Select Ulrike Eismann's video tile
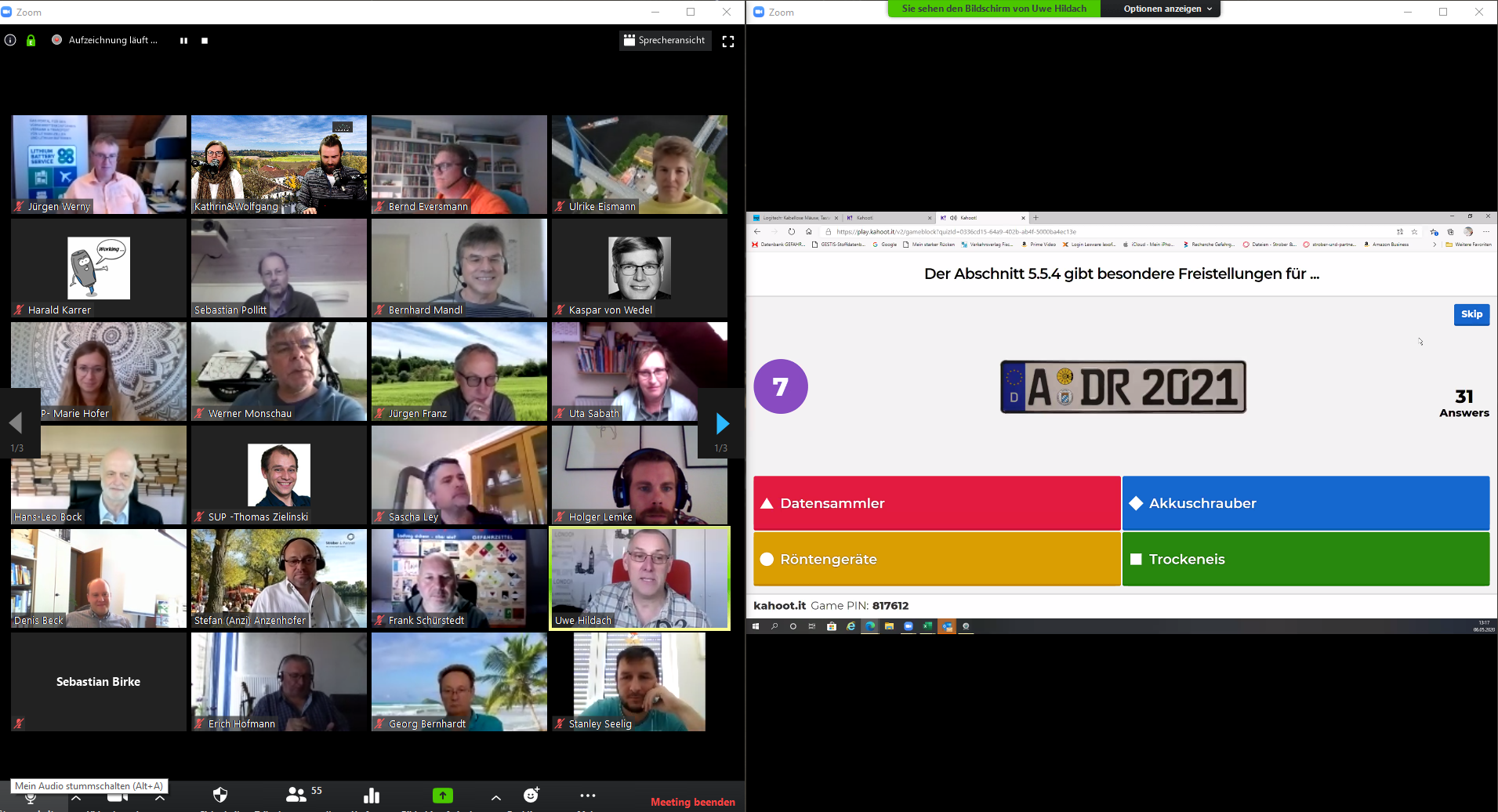This screenshot has width=1498, height=812. (640, 165)
